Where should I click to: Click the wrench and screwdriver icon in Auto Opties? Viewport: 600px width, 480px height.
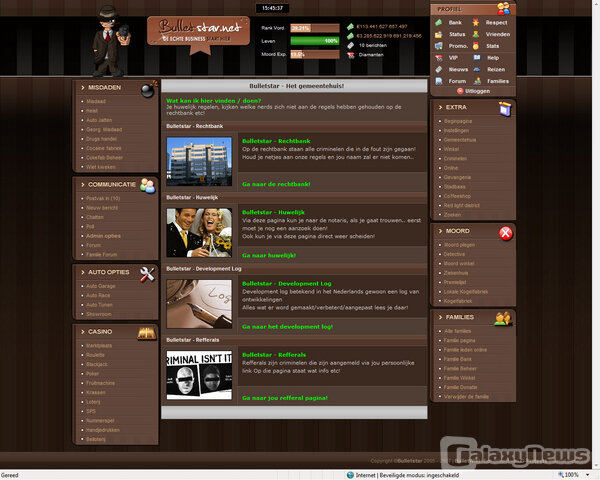point(147,274)
